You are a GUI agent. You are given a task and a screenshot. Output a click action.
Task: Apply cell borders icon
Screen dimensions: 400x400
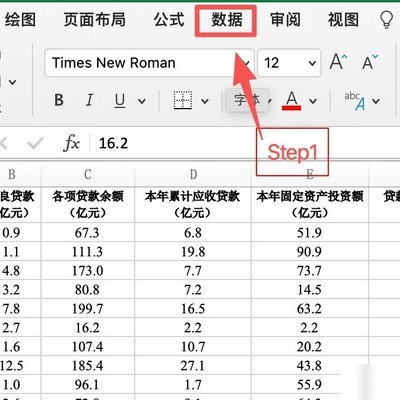click(183, 100)
